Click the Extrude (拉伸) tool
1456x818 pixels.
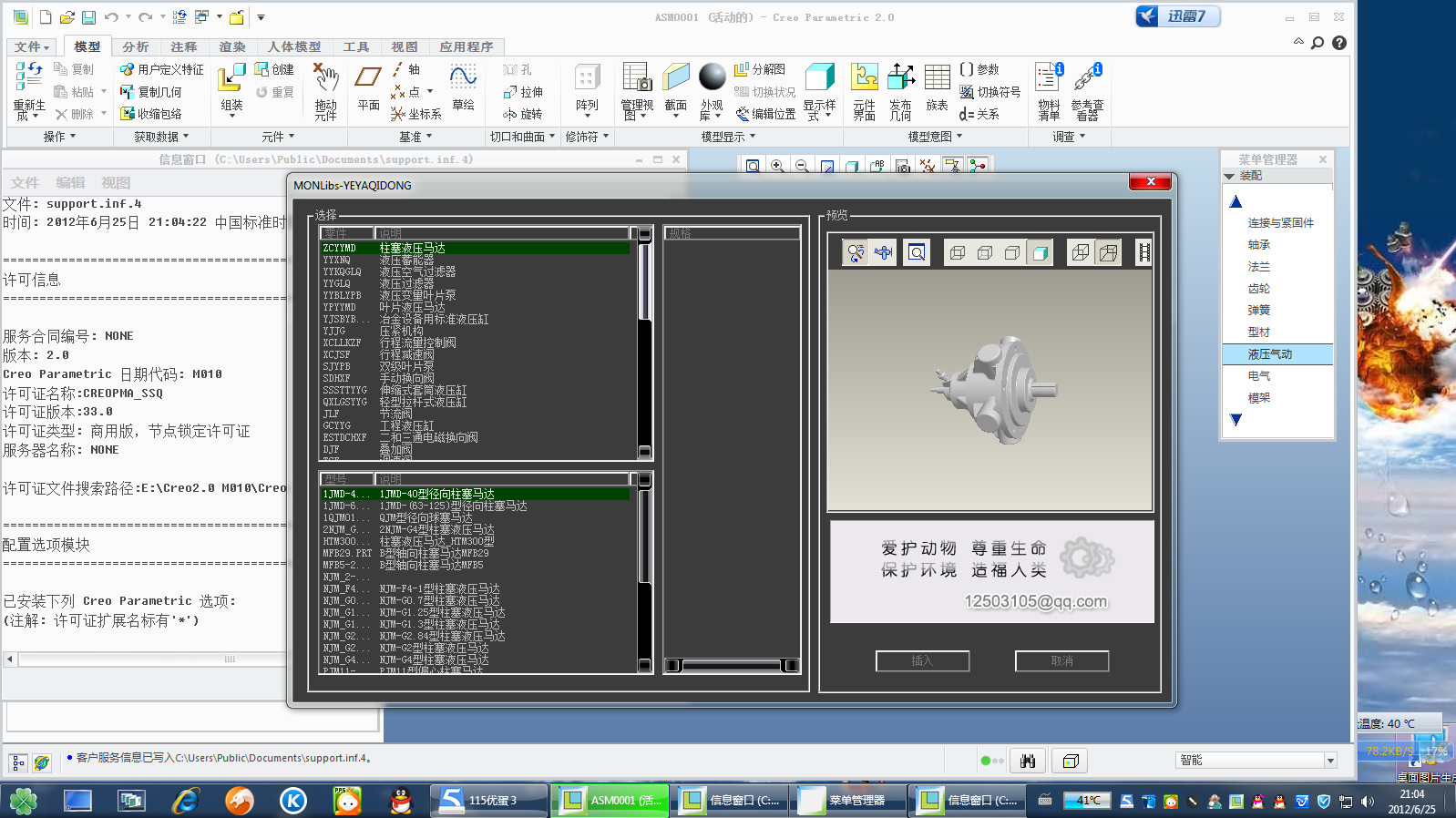[x=523, y=92]
